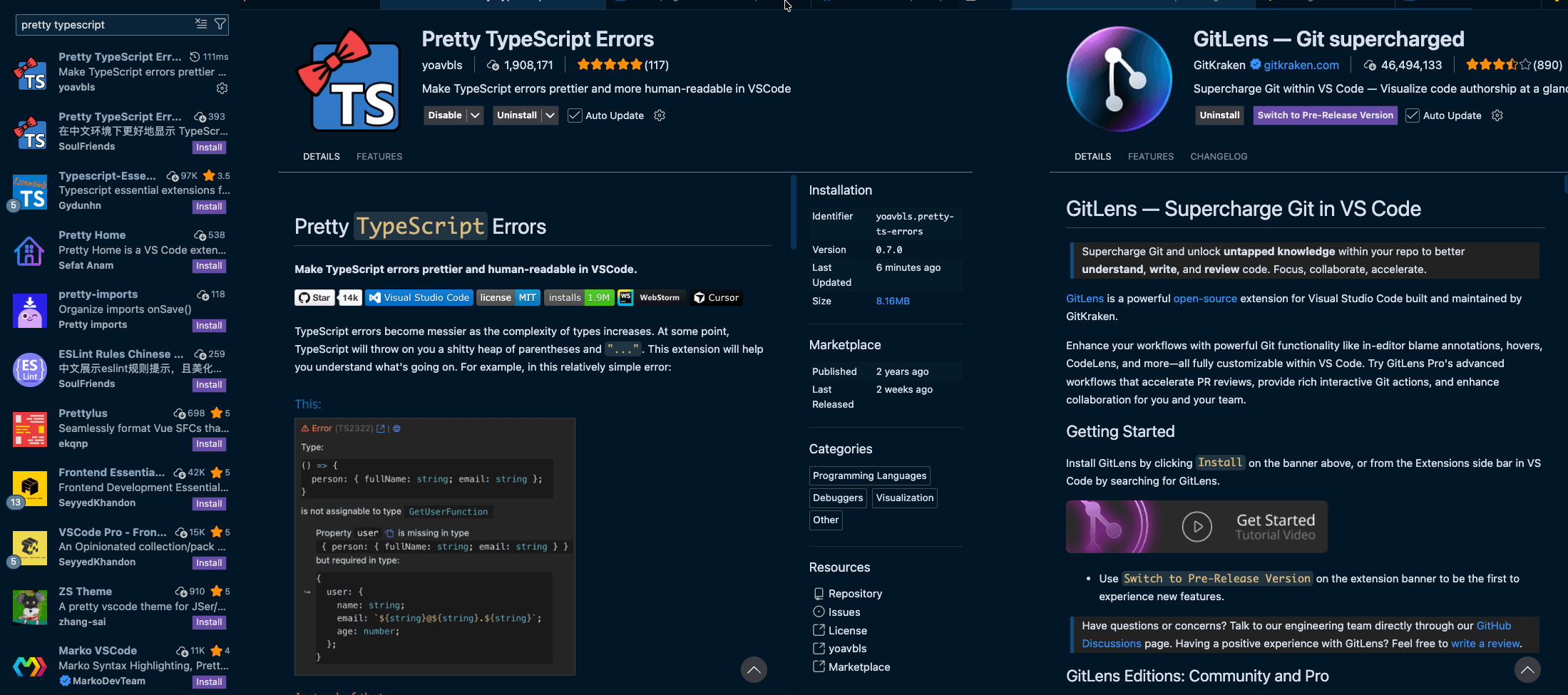Open the Repository resource for Pretty TypeScript Errors
The width and height of the screenshot is (1568, 695).
pyautogui.click(x=856, y=593)
